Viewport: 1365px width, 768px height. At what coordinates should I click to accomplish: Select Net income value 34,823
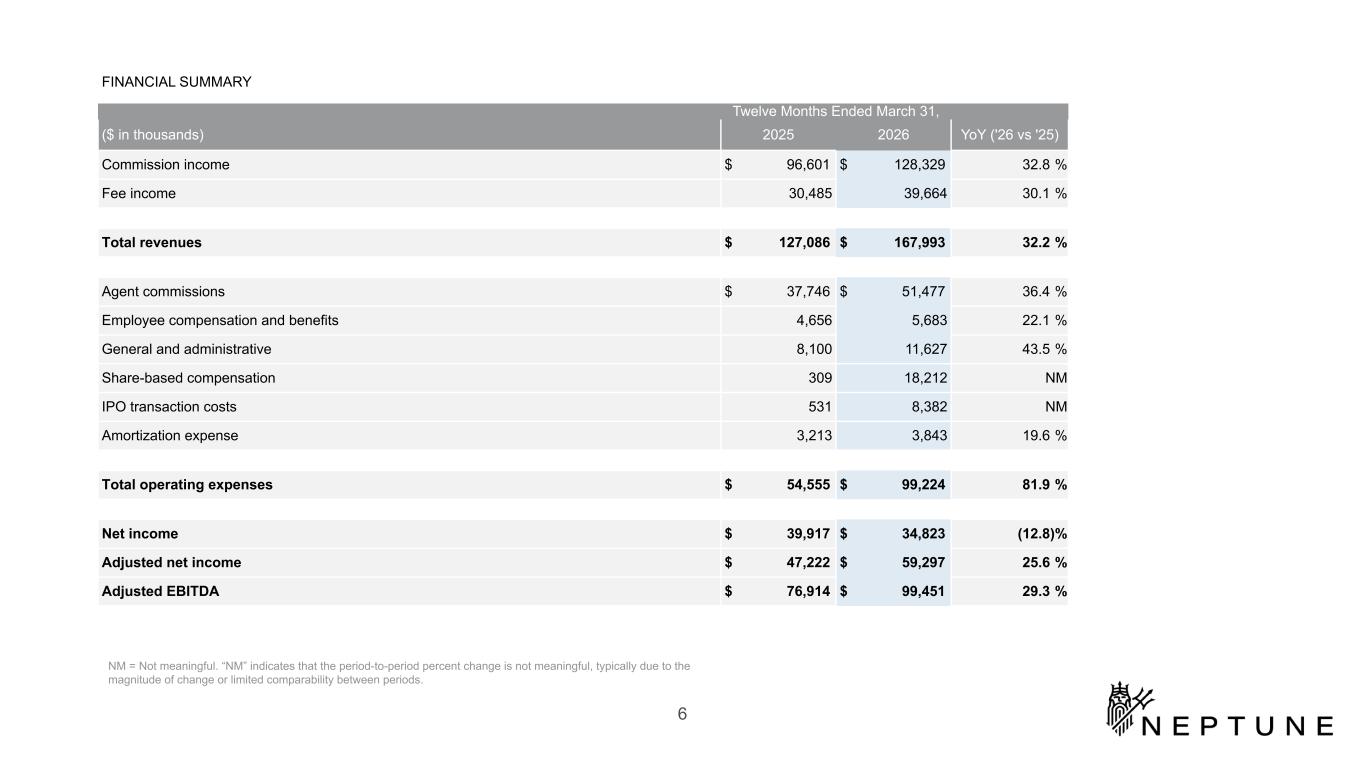point(921,534)
